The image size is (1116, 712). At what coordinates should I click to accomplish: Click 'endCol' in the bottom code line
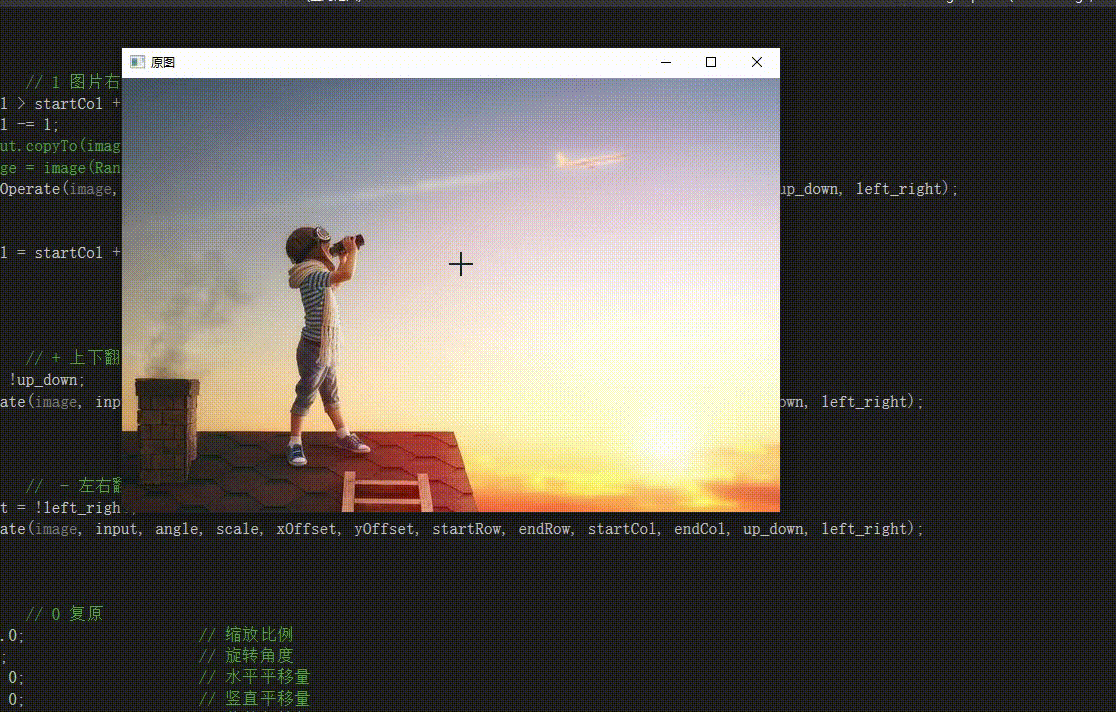pos(700,529)
